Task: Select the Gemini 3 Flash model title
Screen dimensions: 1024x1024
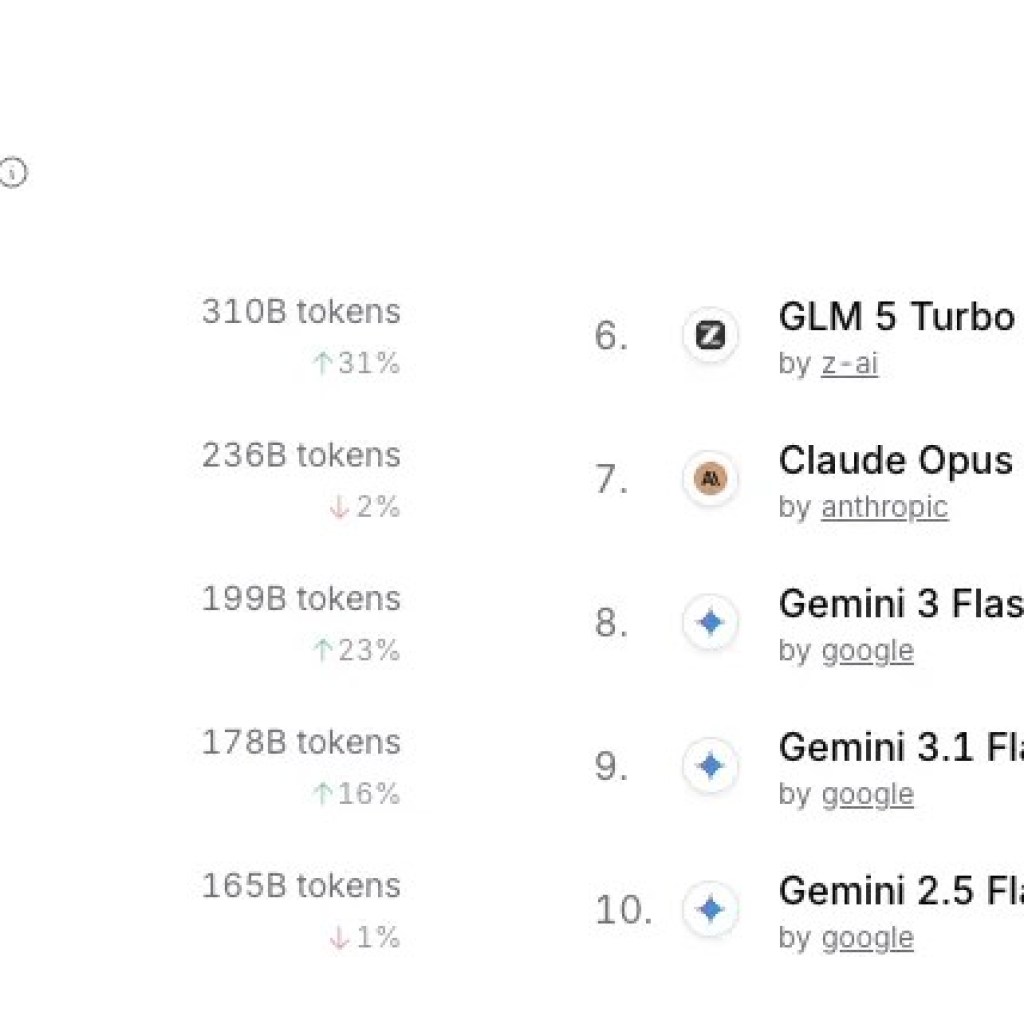Action: coord(900,604)
